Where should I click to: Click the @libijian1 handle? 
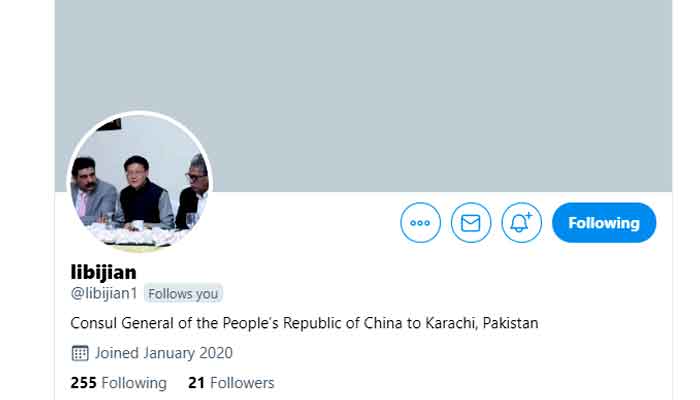104,293
